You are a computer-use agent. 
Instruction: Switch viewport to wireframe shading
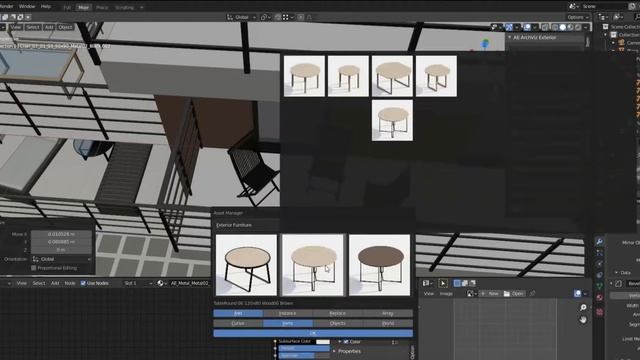coord(555,27)
